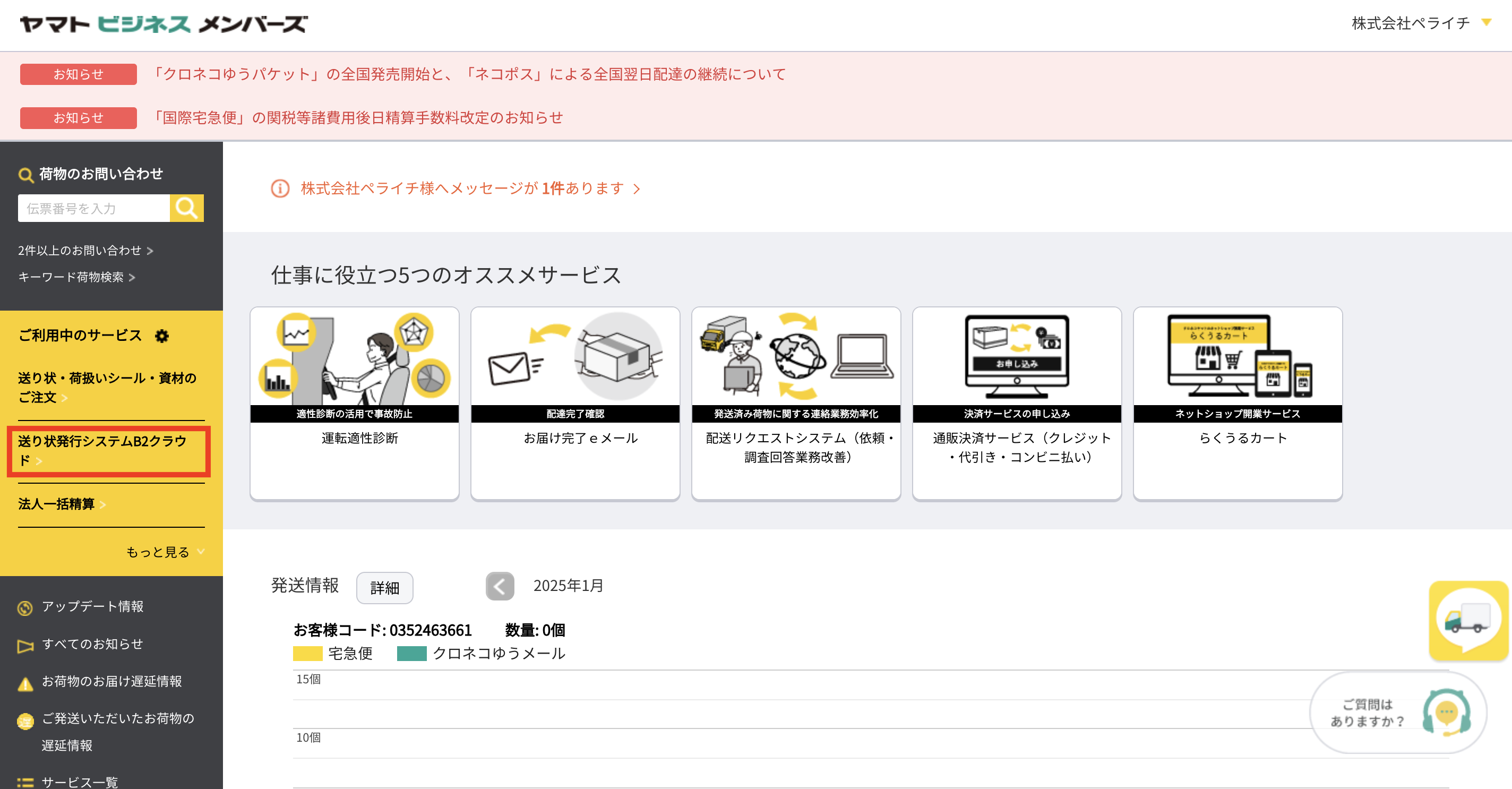
Task: Open settings gear next to ご利用中のサービス
Action: pyautogui.click(x=161, y=336)
